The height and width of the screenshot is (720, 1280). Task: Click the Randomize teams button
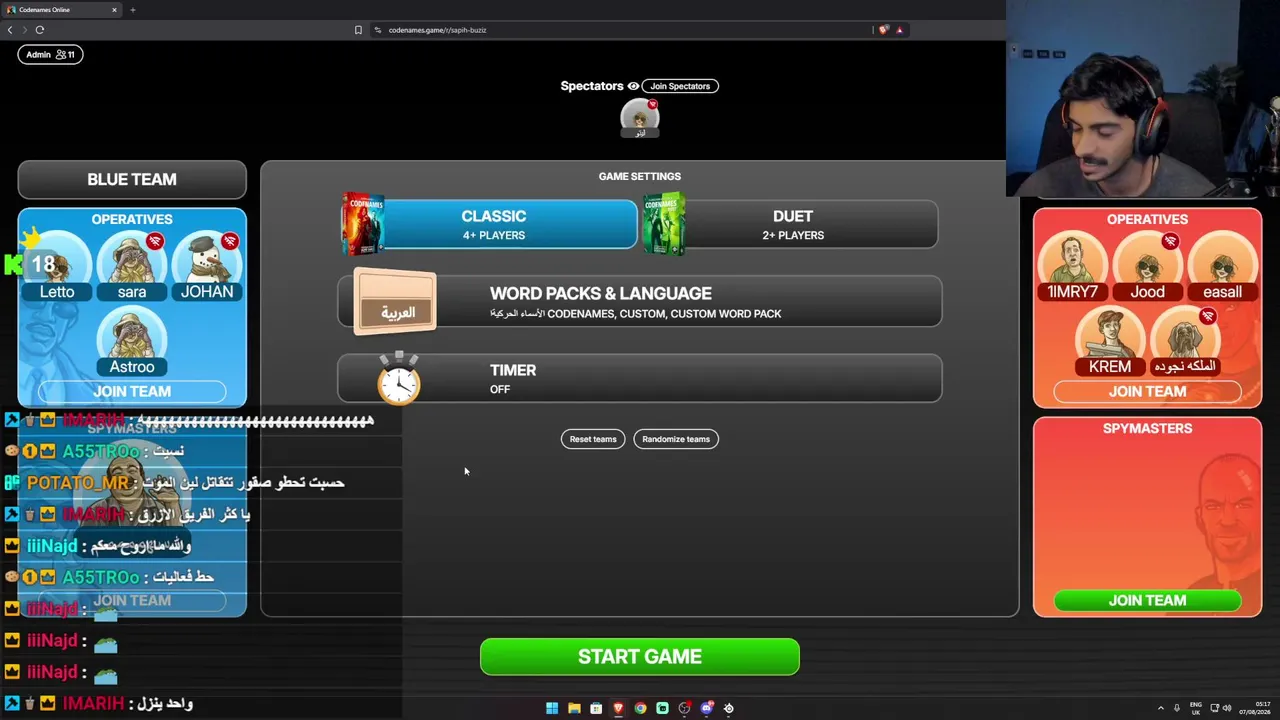tap(676, 439)
